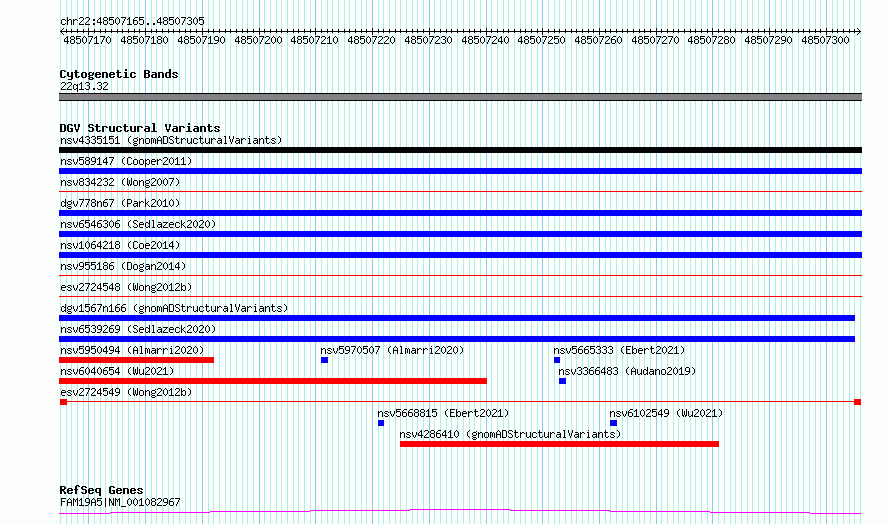This screenshot has height=524, width=890.
Task: Open the dgv1567n166 gnomADStructuralVariants label
Action: click(174, 308)
